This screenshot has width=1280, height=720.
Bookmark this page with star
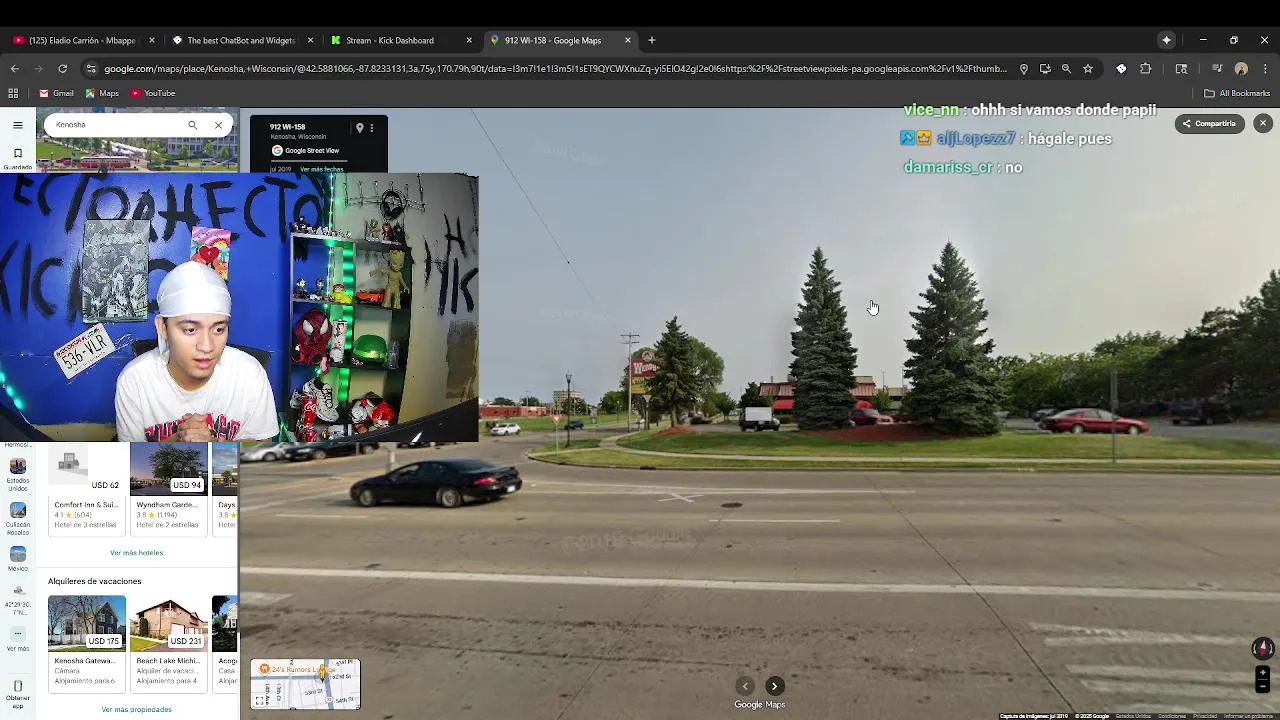tap(1088, 69)
